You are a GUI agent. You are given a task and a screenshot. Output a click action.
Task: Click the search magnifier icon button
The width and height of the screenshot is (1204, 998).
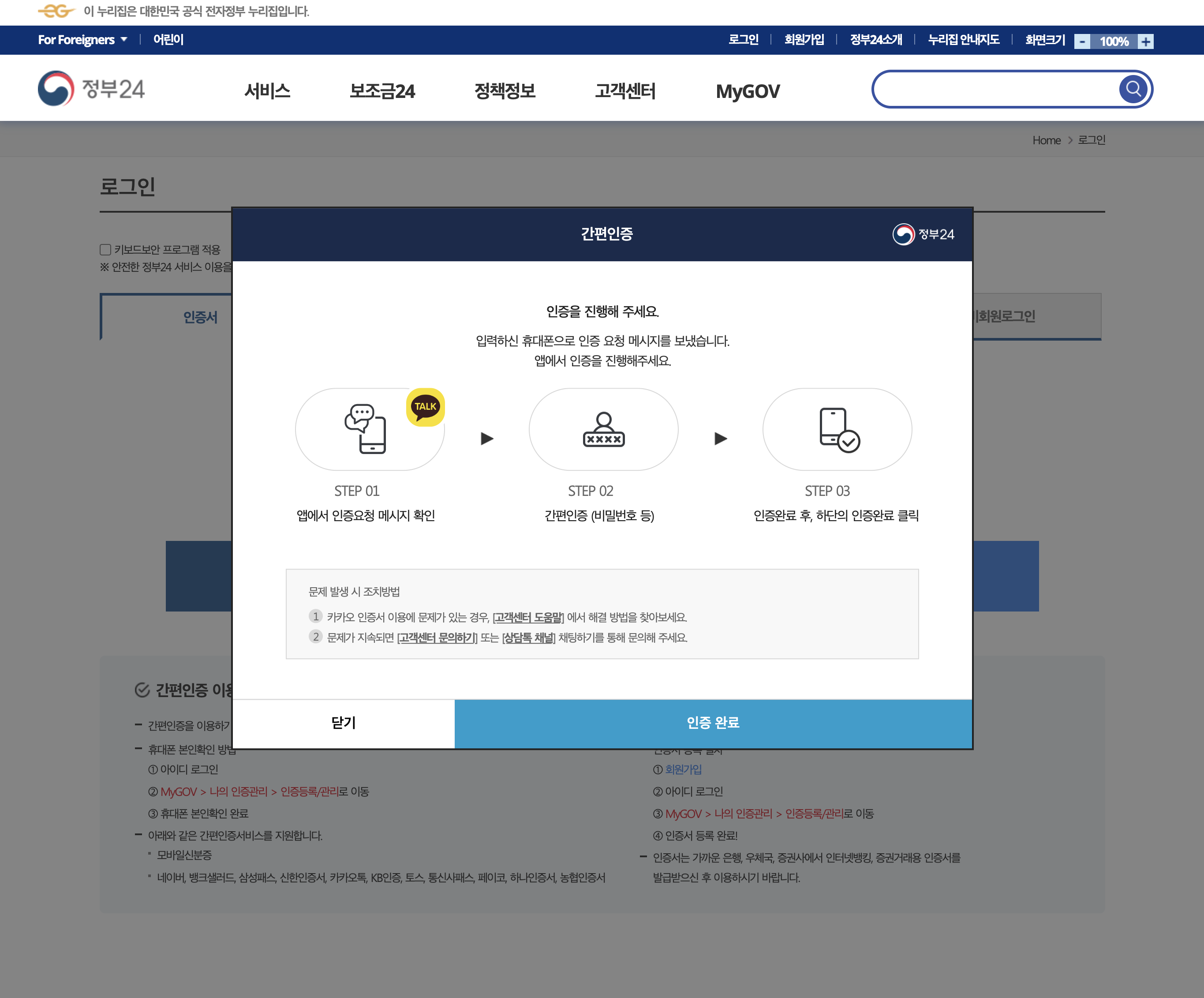coord(1133,89)
